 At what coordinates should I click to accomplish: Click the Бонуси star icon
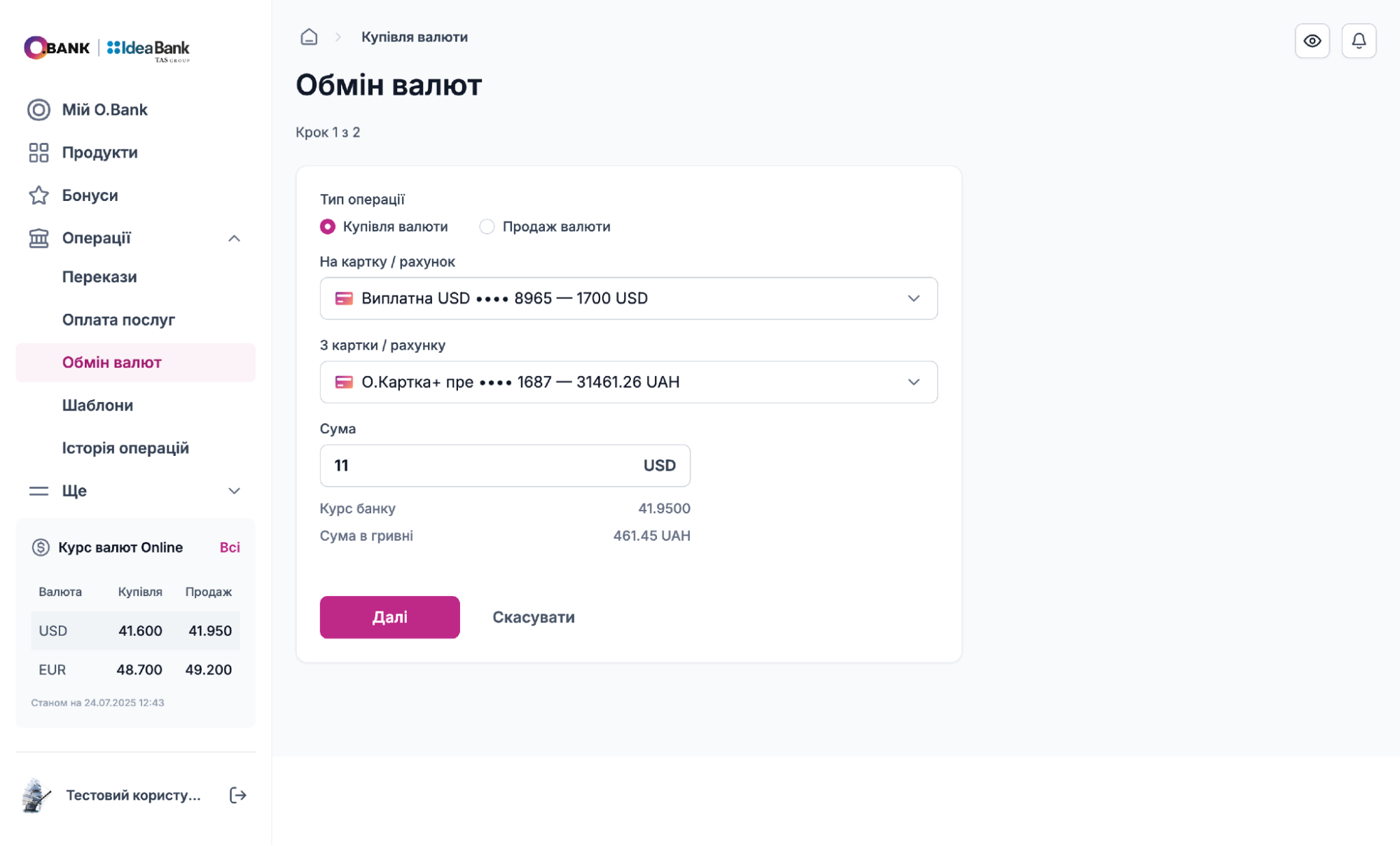[39, 195]
